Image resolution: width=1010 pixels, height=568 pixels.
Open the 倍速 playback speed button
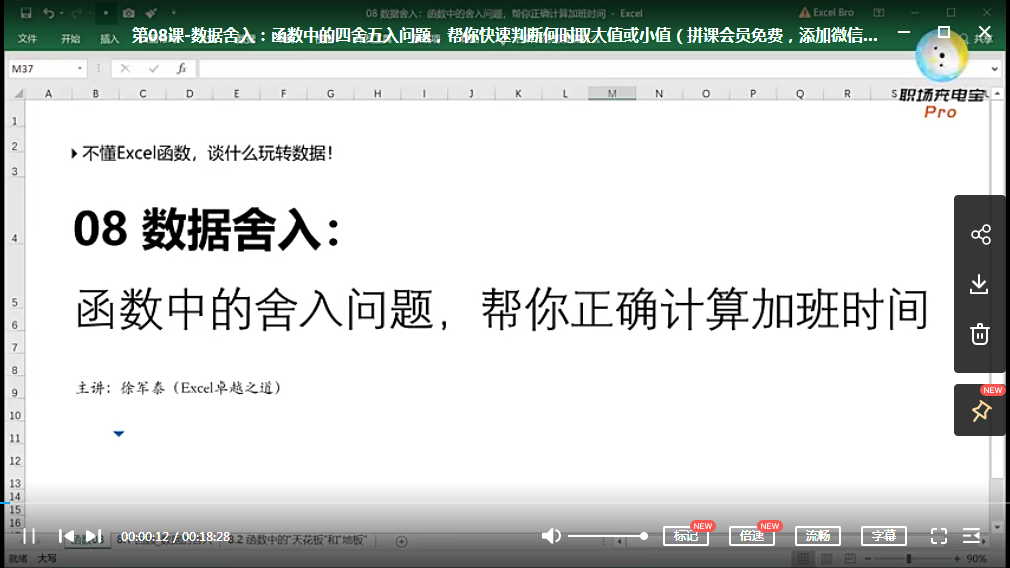(752, 536)
